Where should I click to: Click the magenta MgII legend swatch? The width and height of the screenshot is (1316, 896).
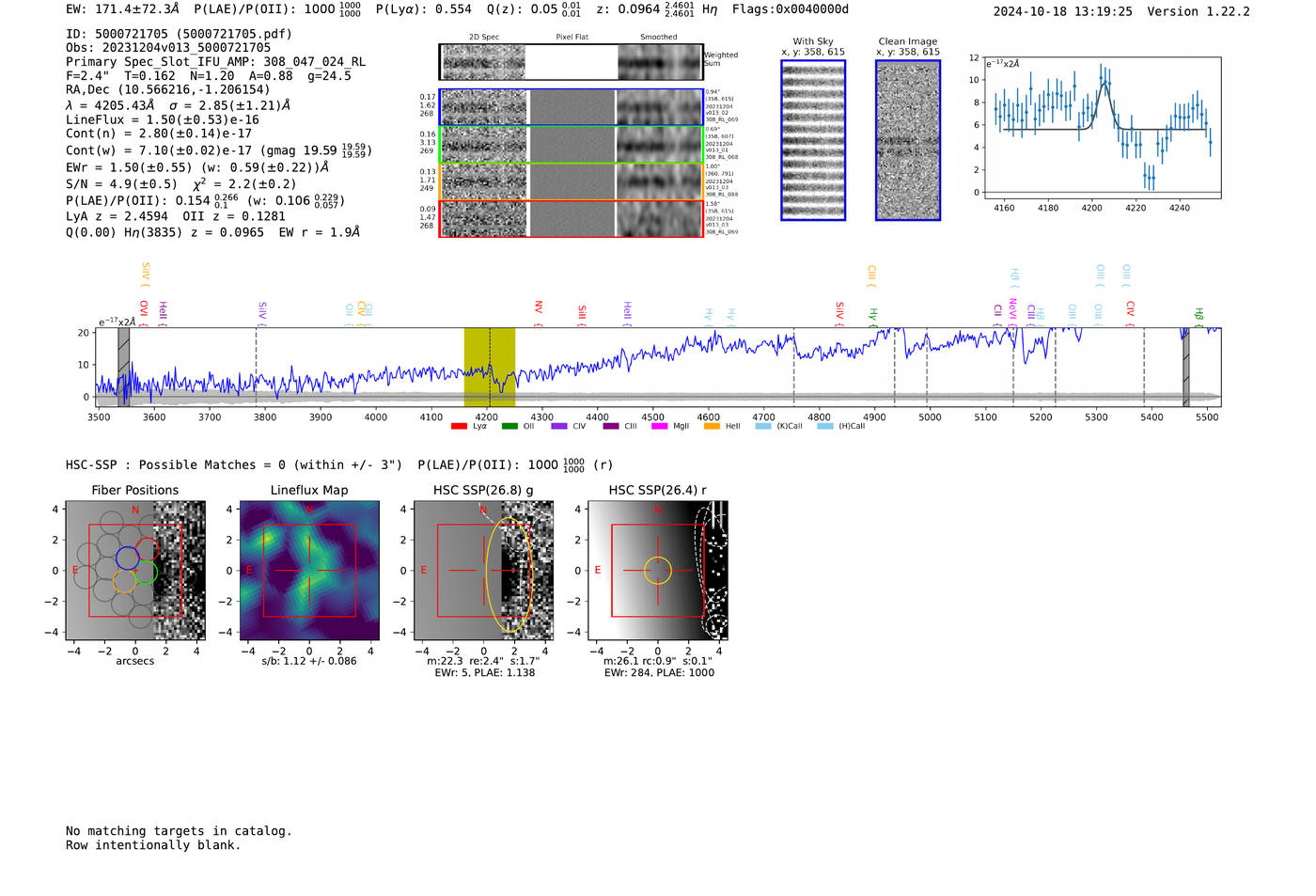coord(659,426)
